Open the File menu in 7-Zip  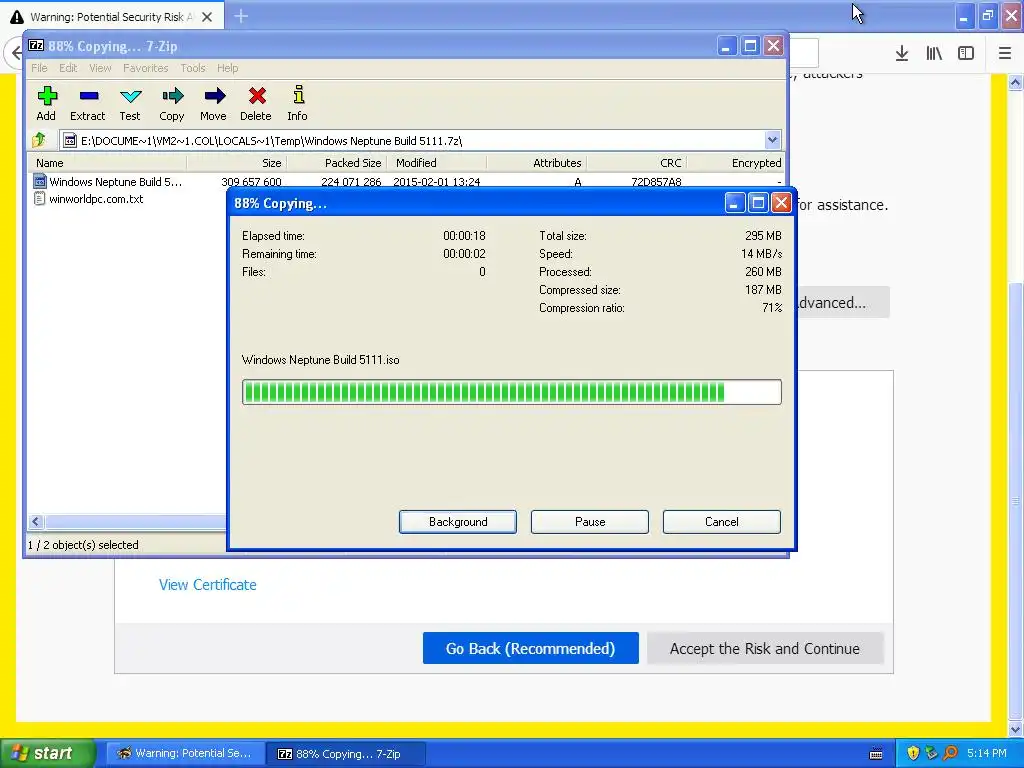pos(39,68)
